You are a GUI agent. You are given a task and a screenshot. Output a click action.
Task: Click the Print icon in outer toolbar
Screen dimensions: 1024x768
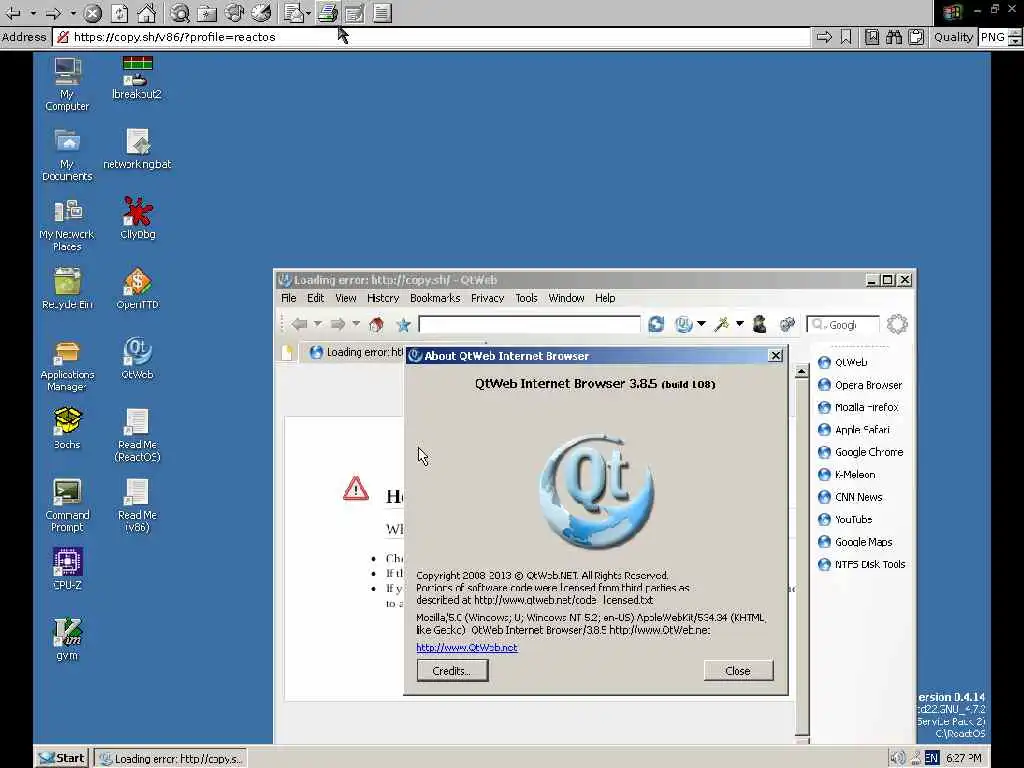[x=327, y=12]
